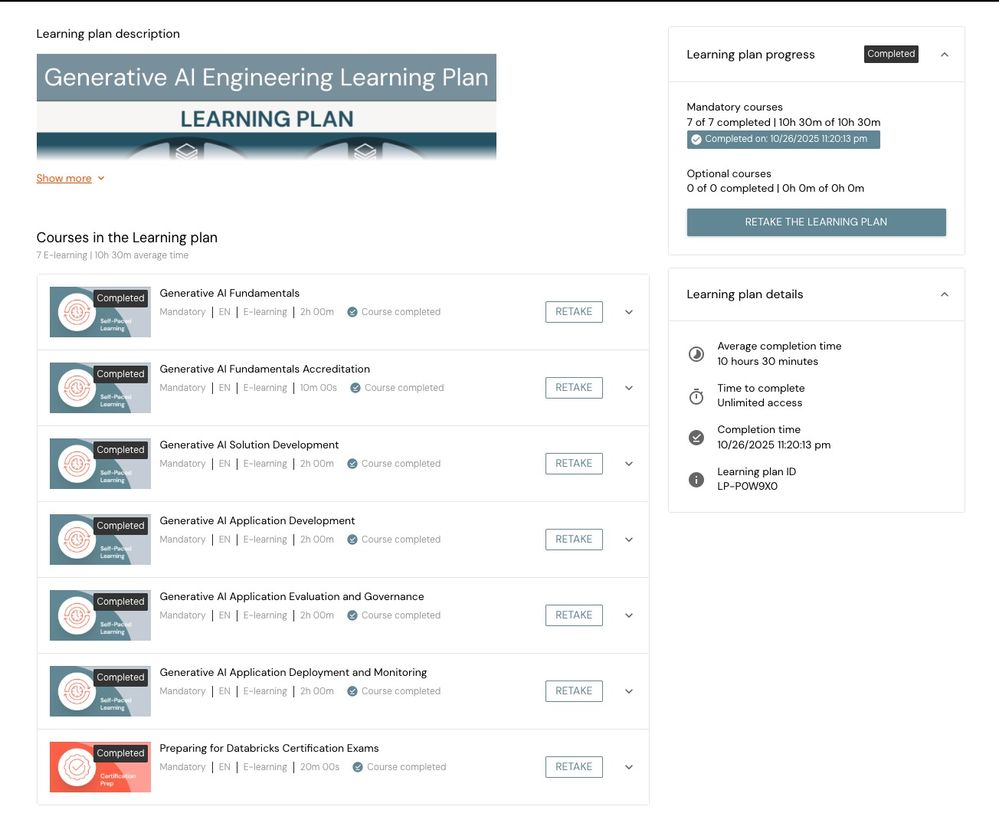Click the completed checkmark icon for Generative AI Solution Development
This screenshot has height=837, width=999.
352,464
